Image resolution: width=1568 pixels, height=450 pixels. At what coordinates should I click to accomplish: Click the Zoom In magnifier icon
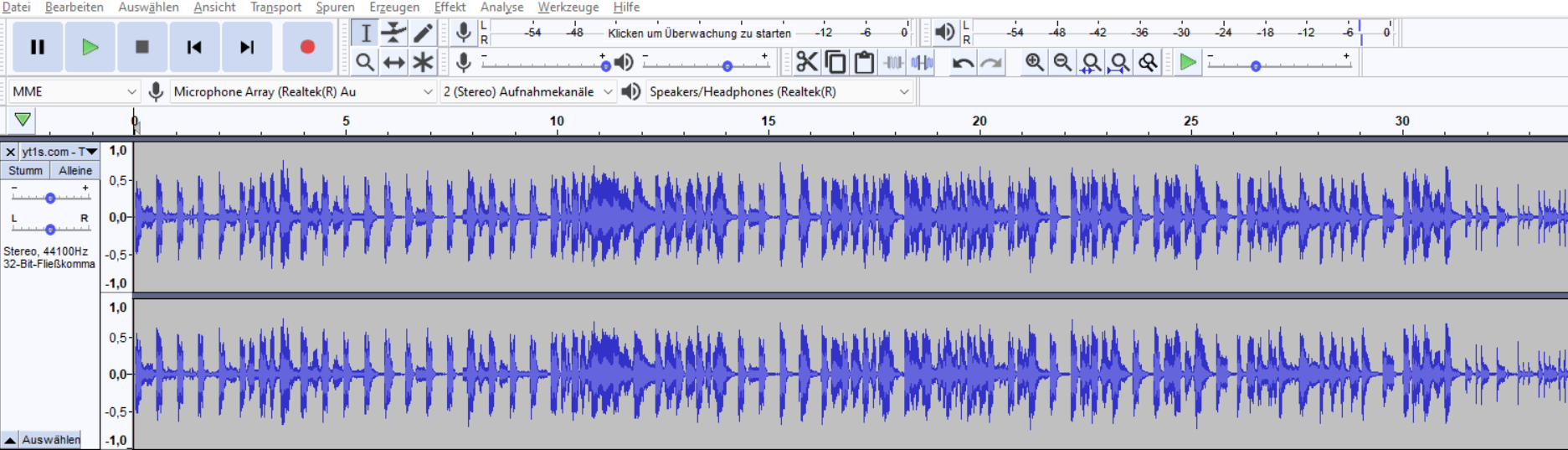pyautogui.click(x=1034, y=63)
